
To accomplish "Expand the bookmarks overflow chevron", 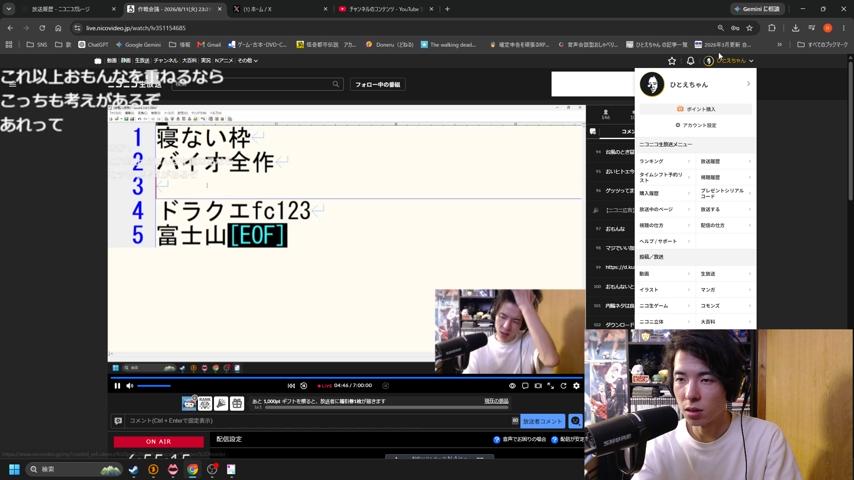I will click(x=779, y=45).
